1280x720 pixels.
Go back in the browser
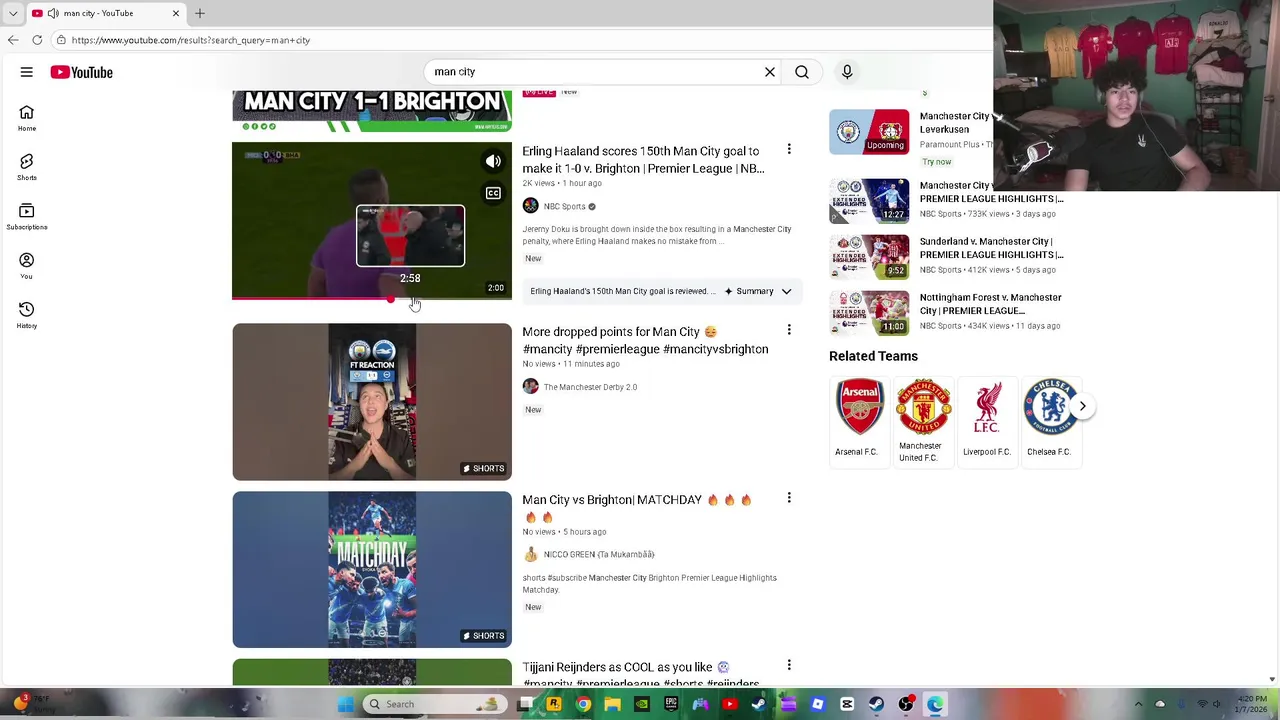[x=13, y=40]
